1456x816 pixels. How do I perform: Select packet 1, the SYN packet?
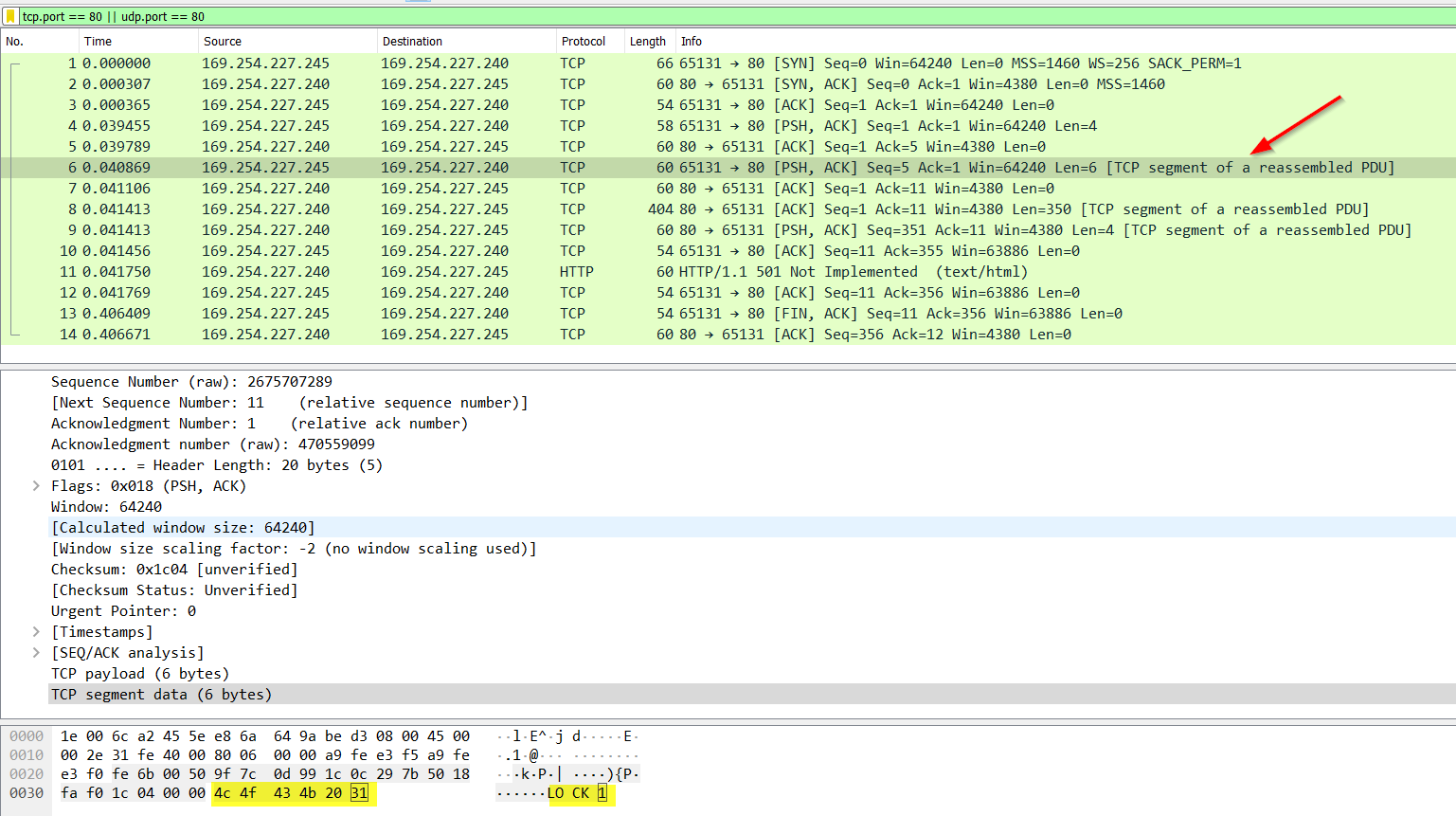[728, 63]
